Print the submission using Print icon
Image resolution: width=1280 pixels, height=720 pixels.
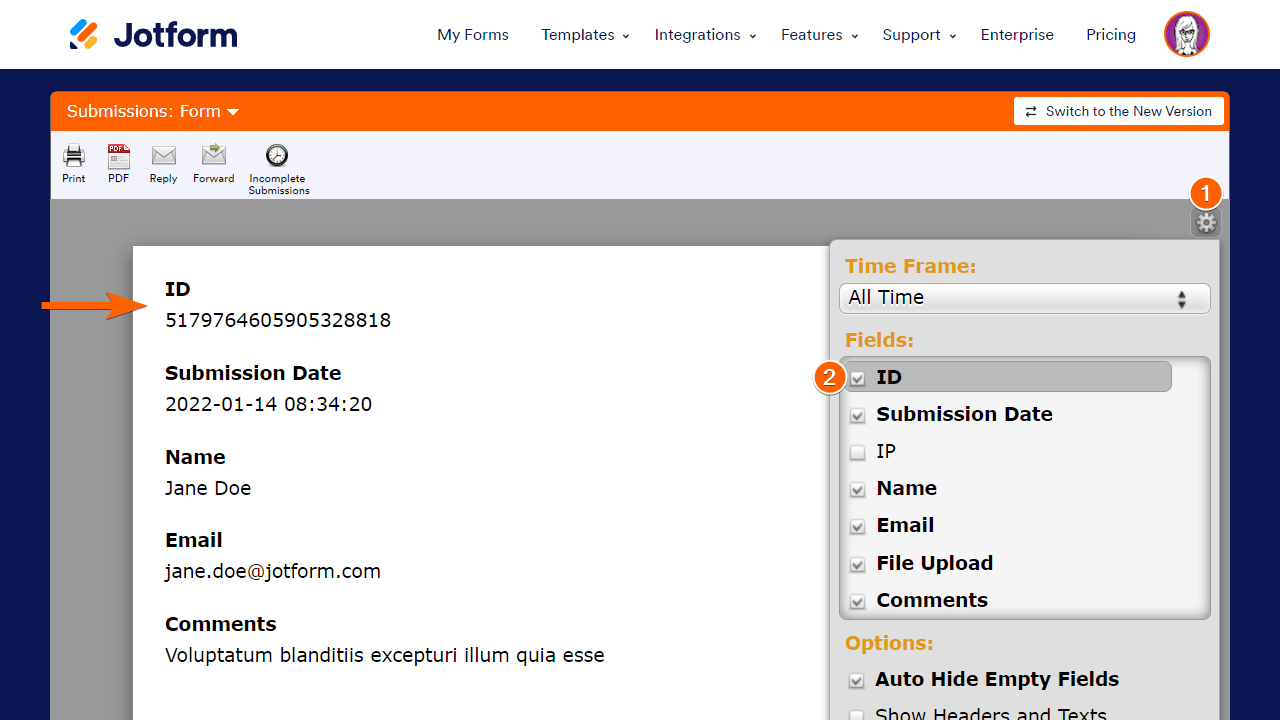[74, 156]
